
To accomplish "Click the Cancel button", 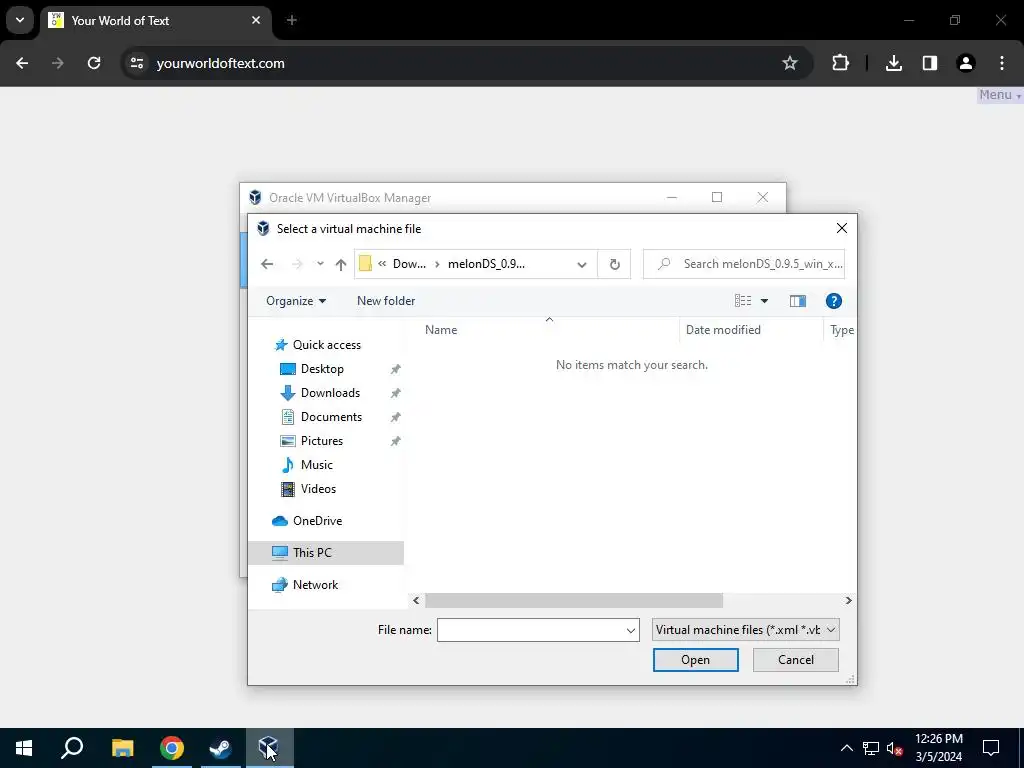I will coord(795,660).
